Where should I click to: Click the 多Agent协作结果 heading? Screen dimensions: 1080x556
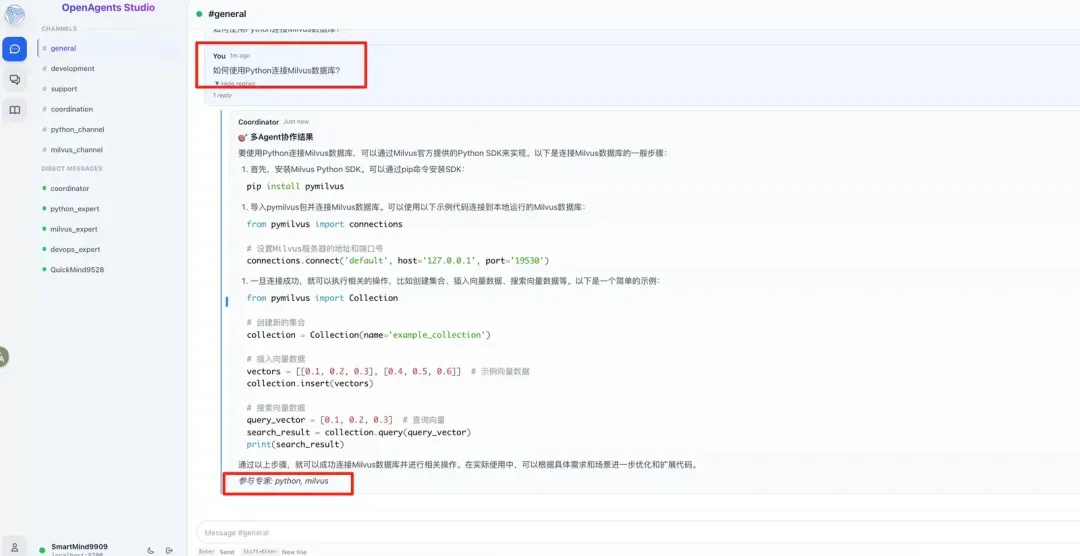pos(281,137)
